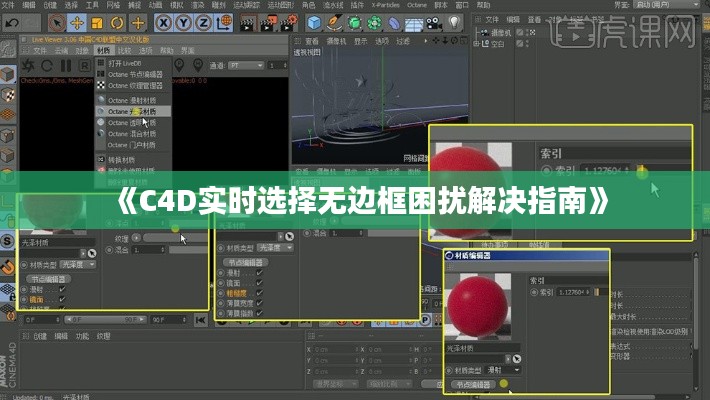The height and width of the screenshot is (400, 710).
Task: Activate the Move tool in toolbar
Action: pyautogui.click(x=78, y=22)
